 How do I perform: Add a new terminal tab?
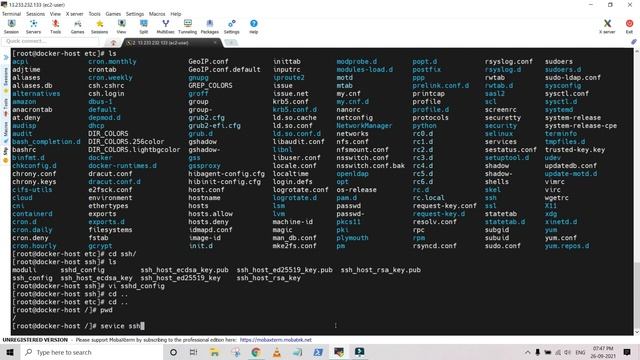pyautogui.click(x=231, y=42)
